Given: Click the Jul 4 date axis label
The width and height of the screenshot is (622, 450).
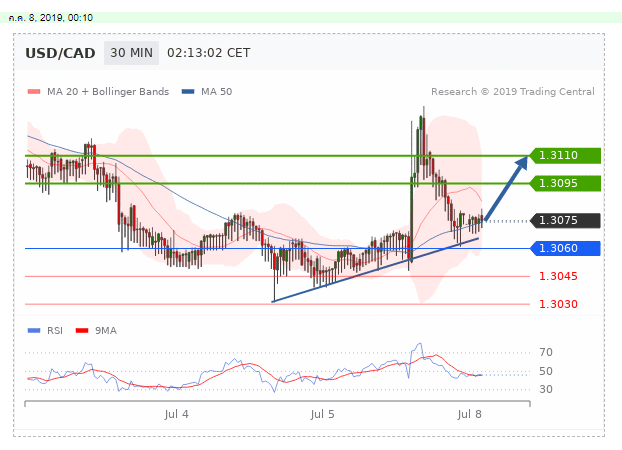Looking at the screenshot, I should click(177, 414).
